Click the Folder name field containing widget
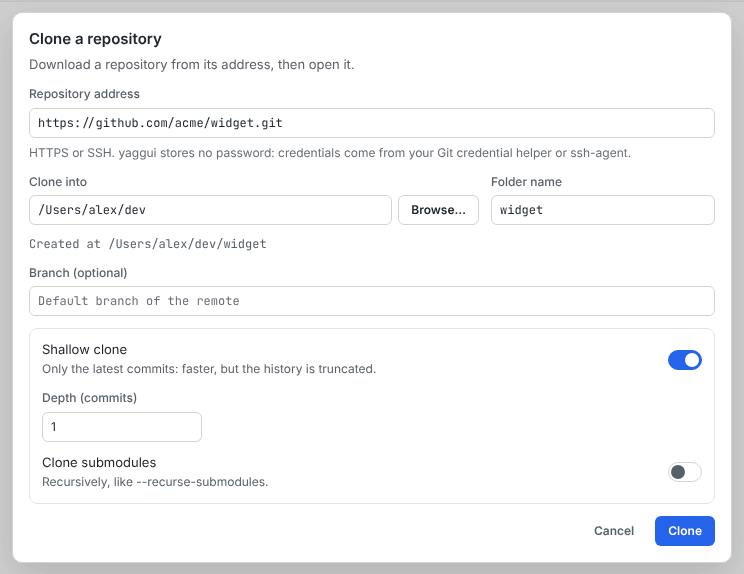744x574 pixels. [x=603, y=210]
